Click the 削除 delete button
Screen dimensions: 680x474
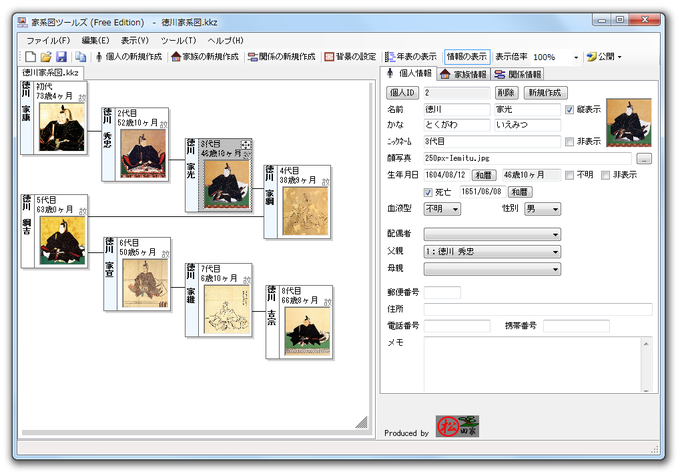[506, 92]
